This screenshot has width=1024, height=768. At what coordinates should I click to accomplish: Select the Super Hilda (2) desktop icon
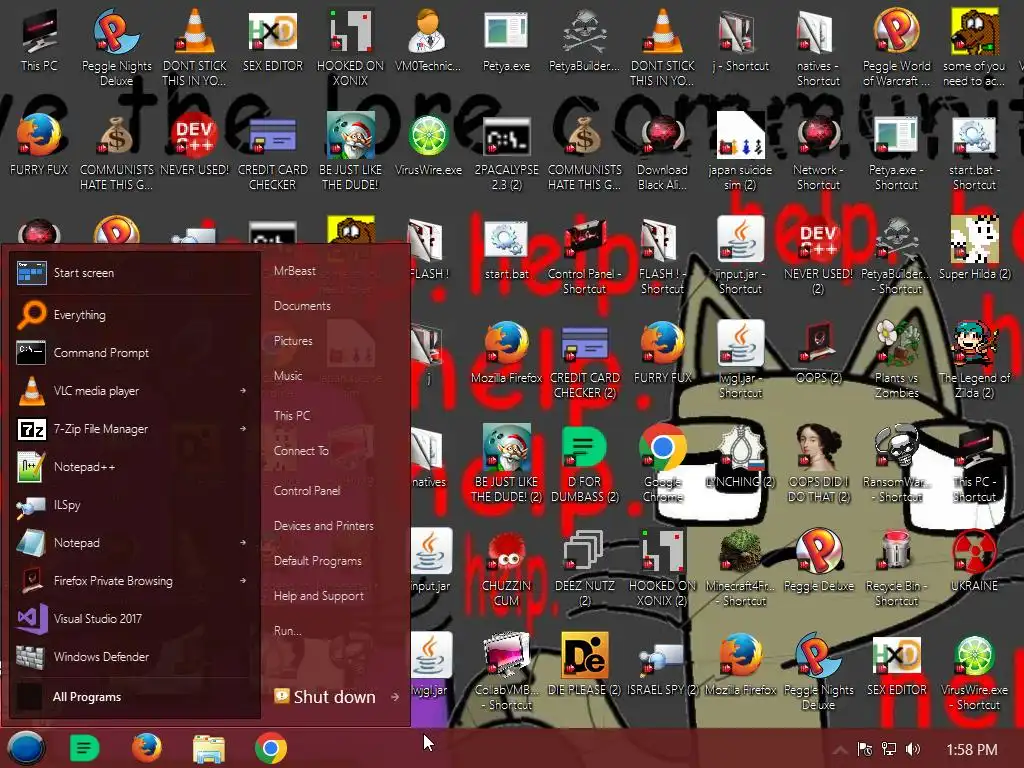(x=974, y=248)
